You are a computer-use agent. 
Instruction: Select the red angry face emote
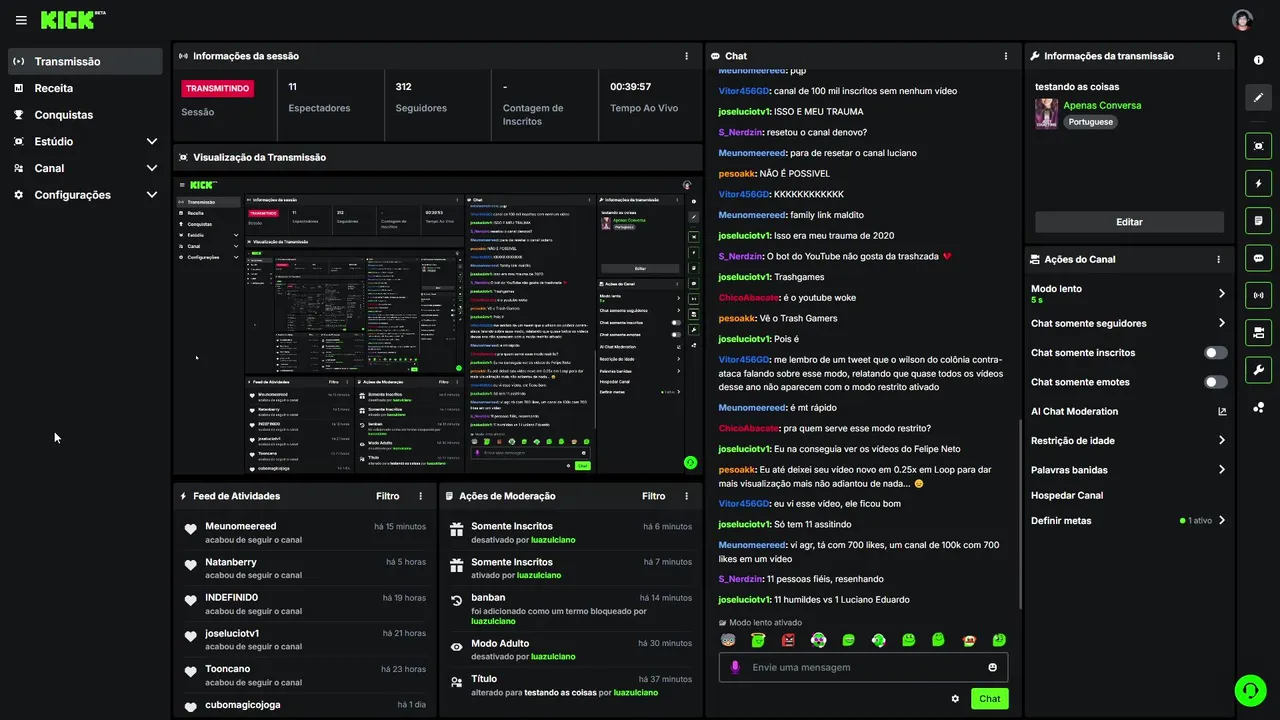point(788,640)
